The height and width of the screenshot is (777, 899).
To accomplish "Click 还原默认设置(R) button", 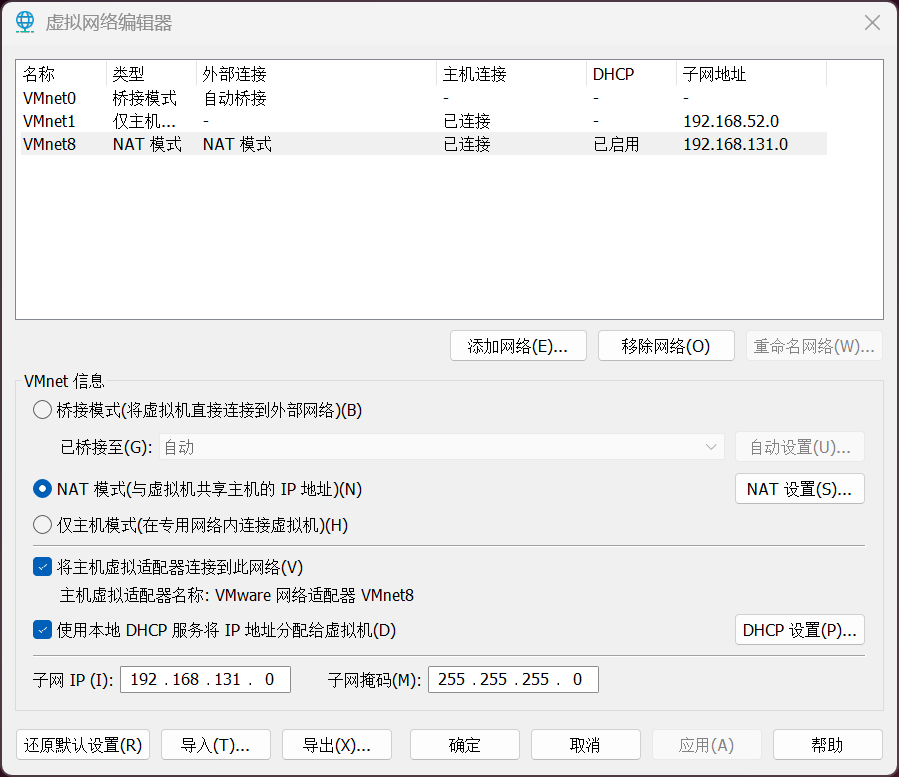I will [83, 745].
